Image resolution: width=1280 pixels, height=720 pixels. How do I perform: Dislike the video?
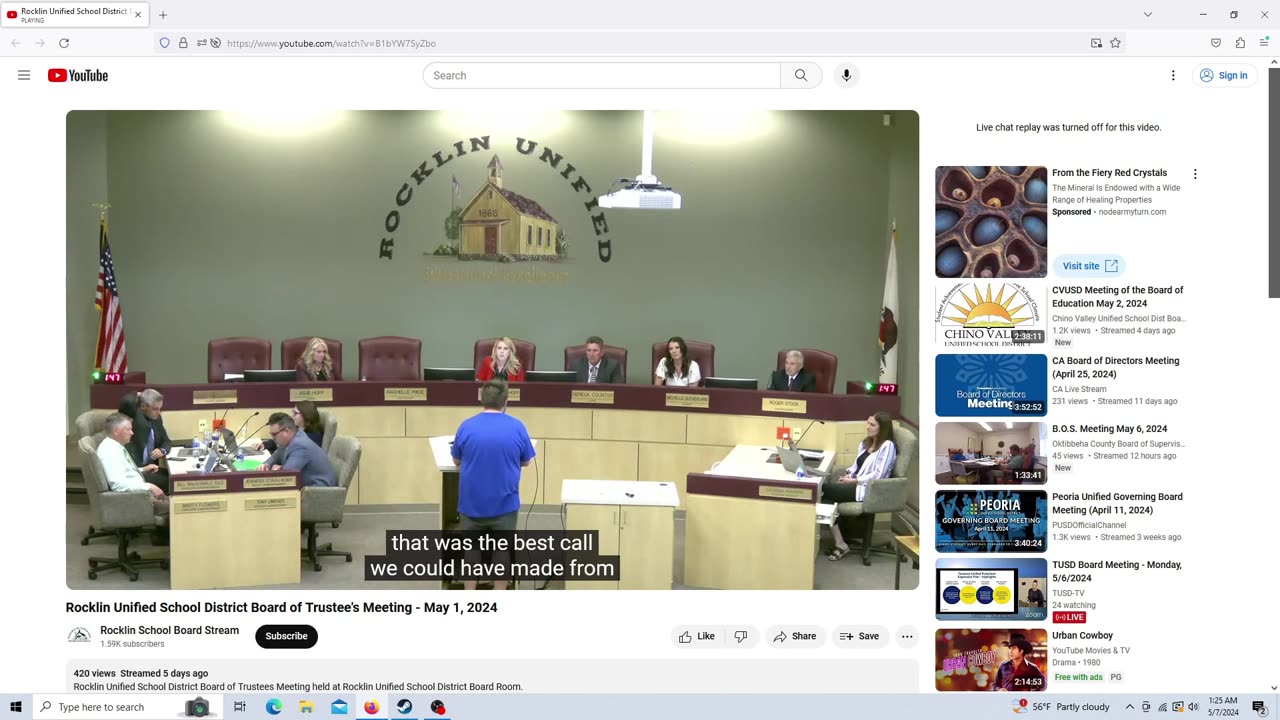741,636
